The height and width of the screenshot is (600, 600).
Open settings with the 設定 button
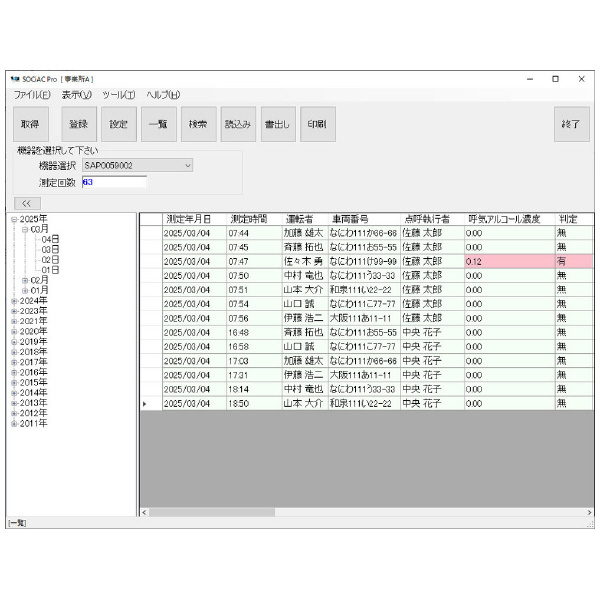click(x=118, y=124)
